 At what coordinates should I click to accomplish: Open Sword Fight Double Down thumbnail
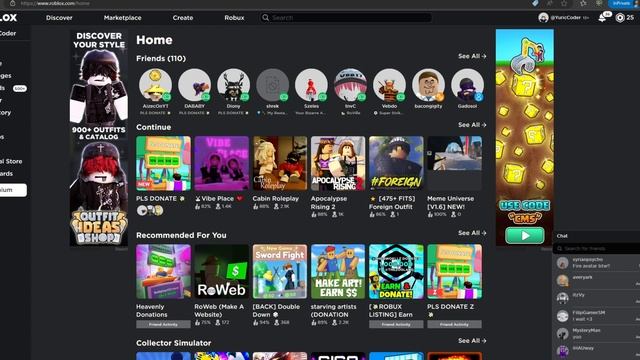point(280,271)
